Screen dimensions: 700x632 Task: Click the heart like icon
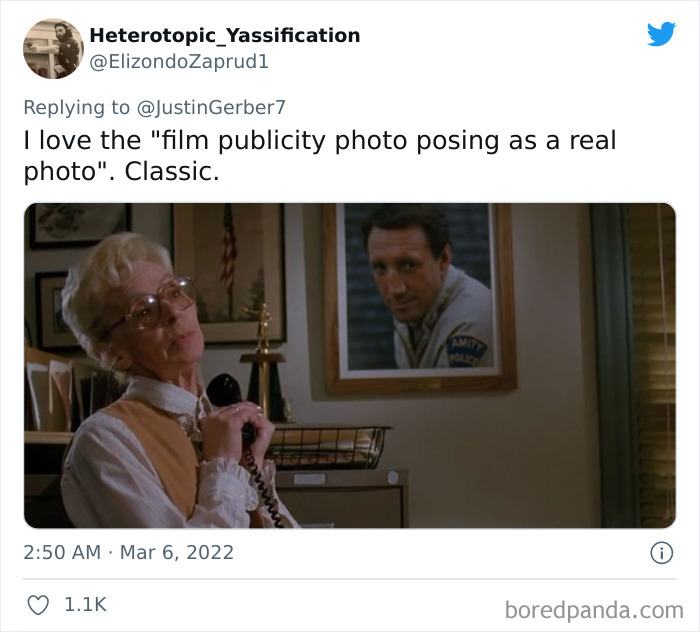[38, 605]
